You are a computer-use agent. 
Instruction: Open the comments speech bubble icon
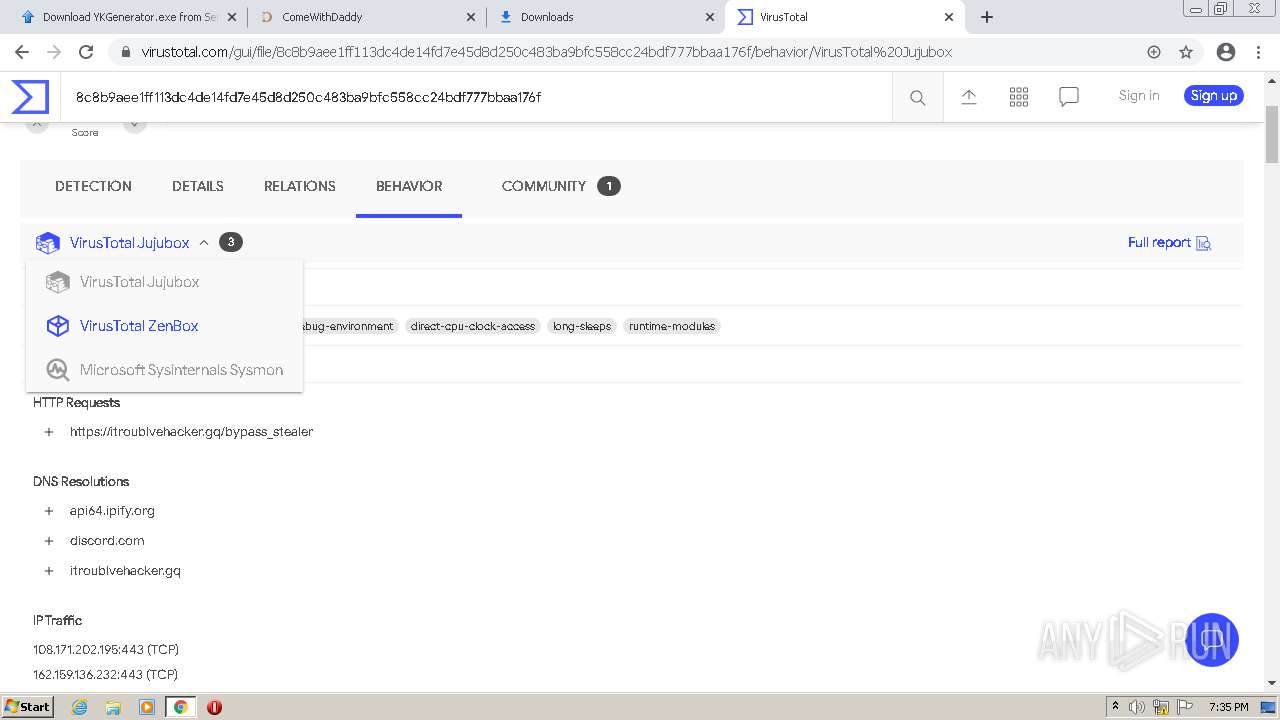(1069, 97)
